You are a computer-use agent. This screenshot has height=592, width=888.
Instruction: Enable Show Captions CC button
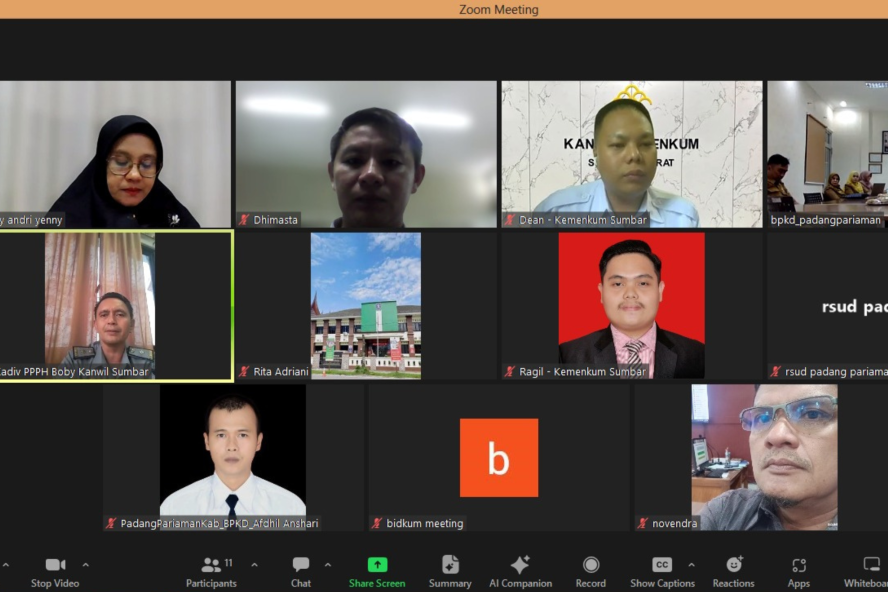point(661,565)
